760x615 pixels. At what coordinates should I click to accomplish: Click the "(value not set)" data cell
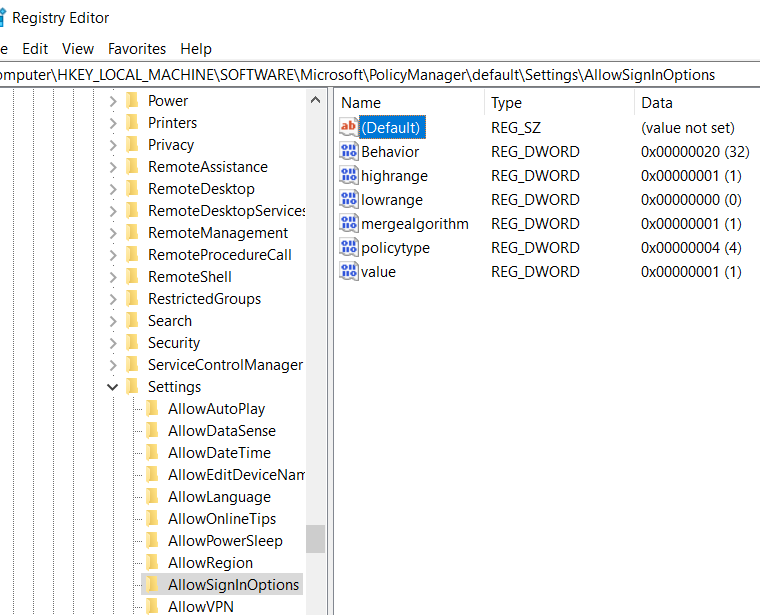click(688, 127)
